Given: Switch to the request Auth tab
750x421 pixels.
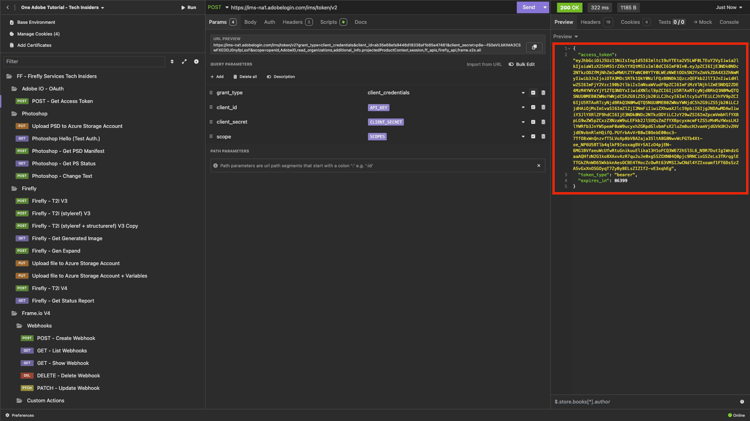Looking at the screenshot, I should point(270,22).
